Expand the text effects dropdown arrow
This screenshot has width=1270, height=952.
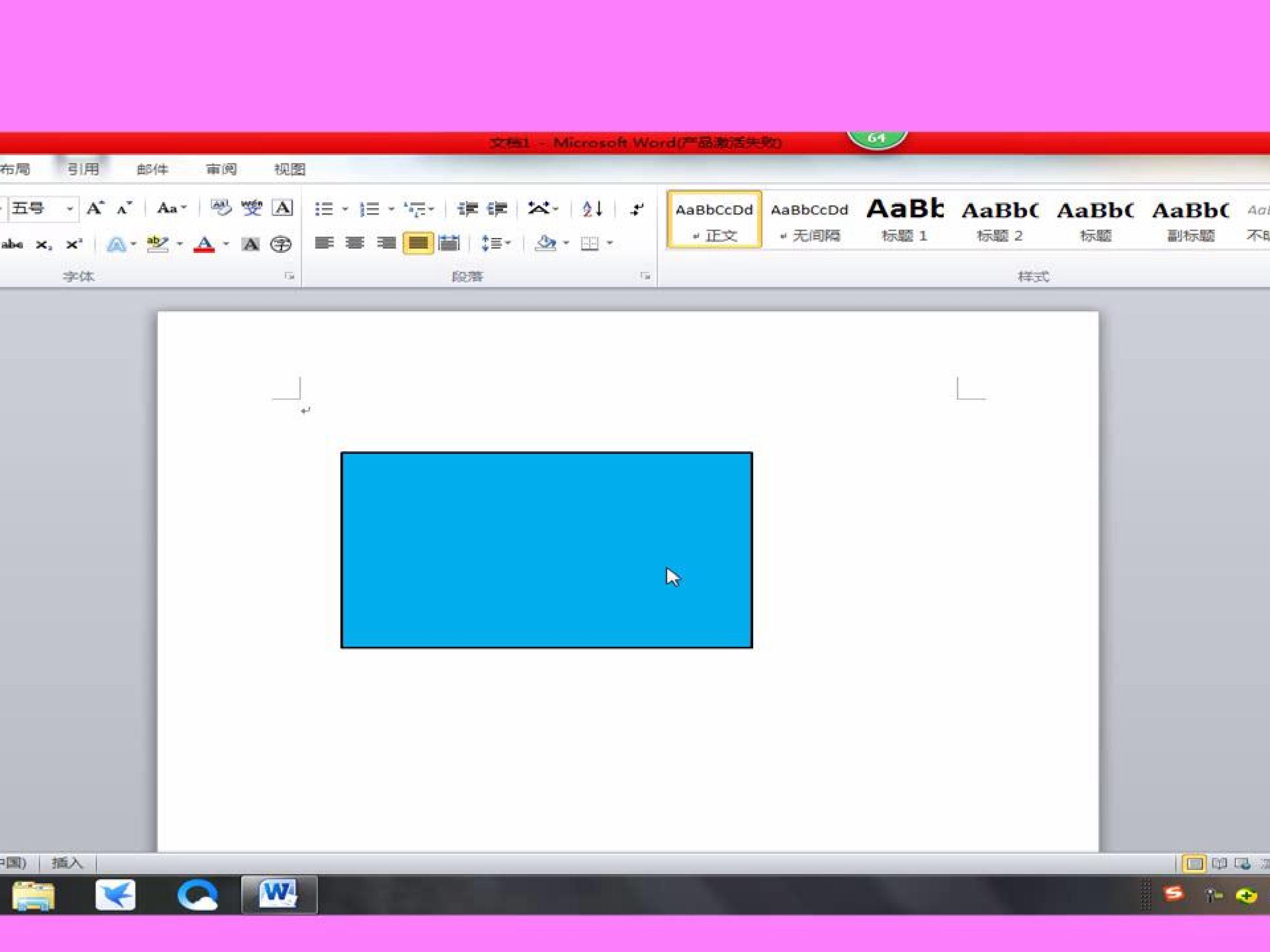[133, 245]
